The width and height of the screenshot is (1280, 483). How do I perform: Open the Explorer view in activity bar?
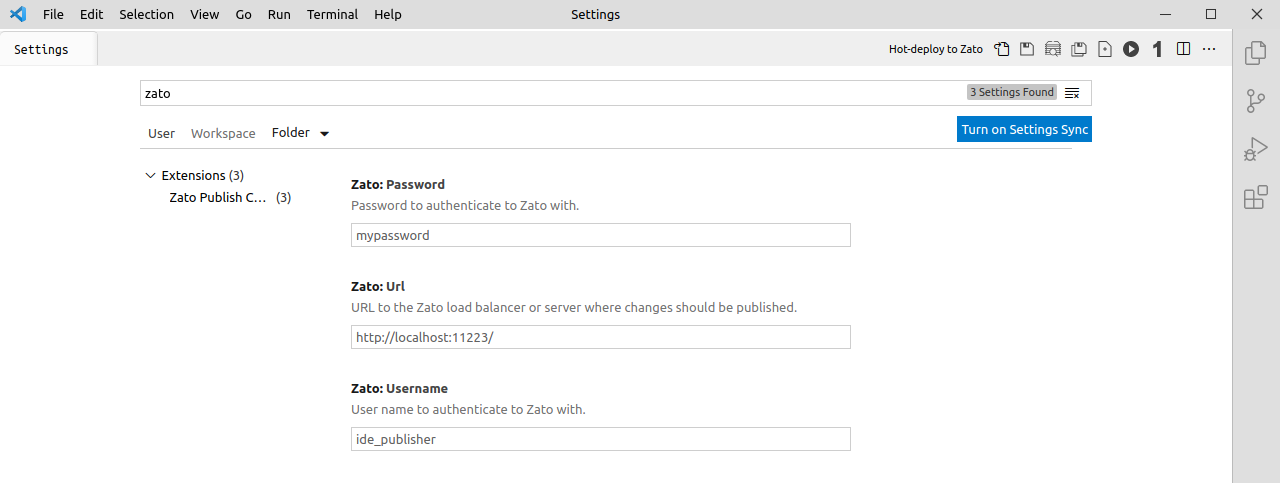[1255, 53]
